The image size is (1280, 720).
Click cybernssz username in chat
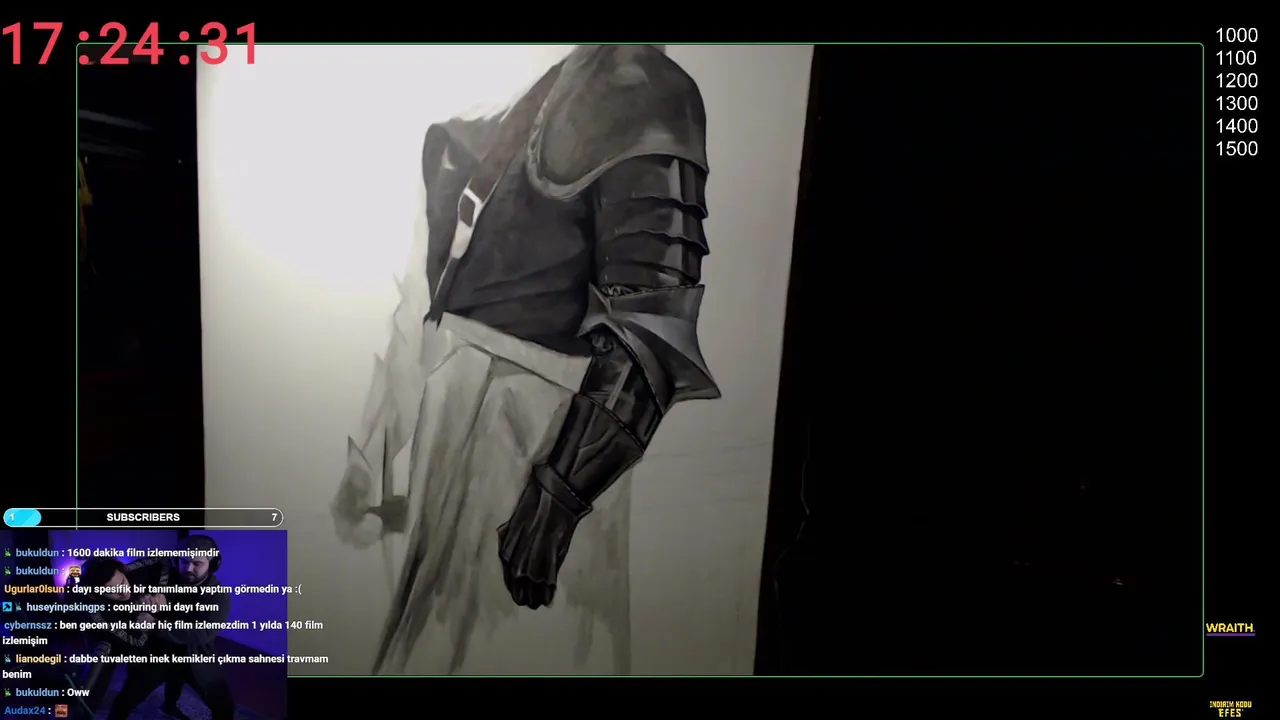pos(29,625)
